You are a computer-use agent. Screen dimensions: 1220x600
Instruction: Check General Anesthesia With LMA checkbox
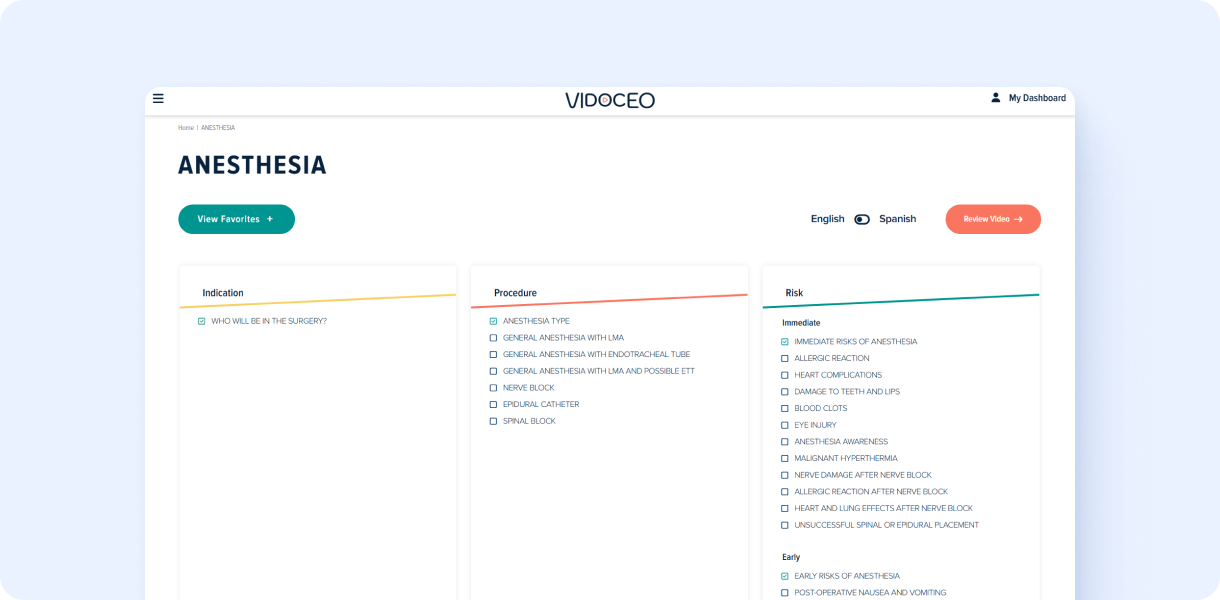[x=493, y=338]
